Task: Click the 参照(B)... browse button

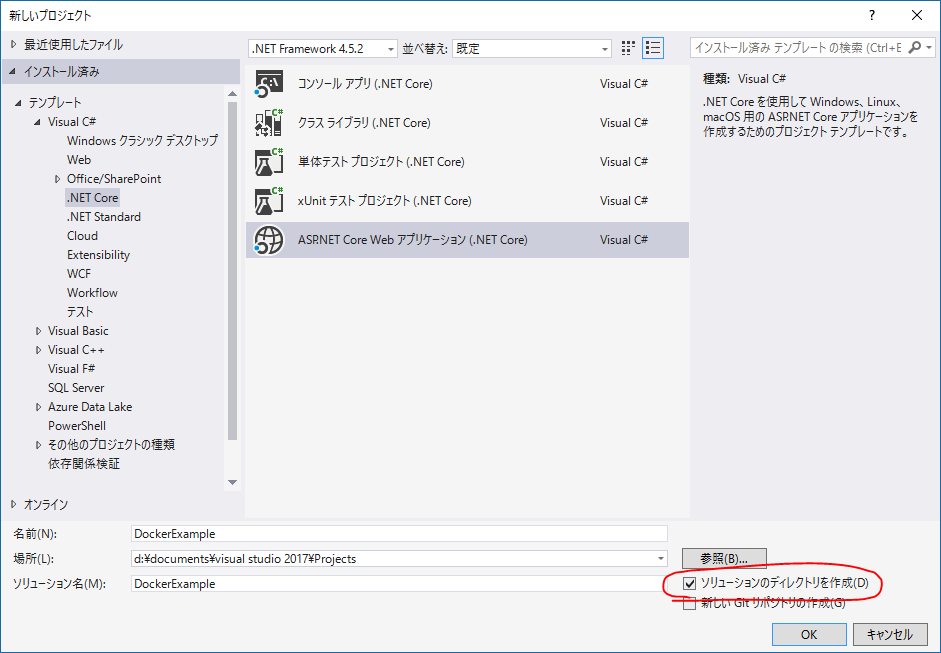Action: [x=724, y=559]
